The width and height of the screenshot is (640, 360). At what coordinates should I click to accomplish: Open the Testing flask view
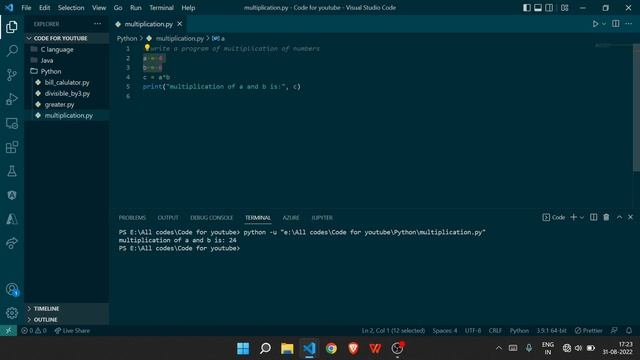tap(12, 171)
